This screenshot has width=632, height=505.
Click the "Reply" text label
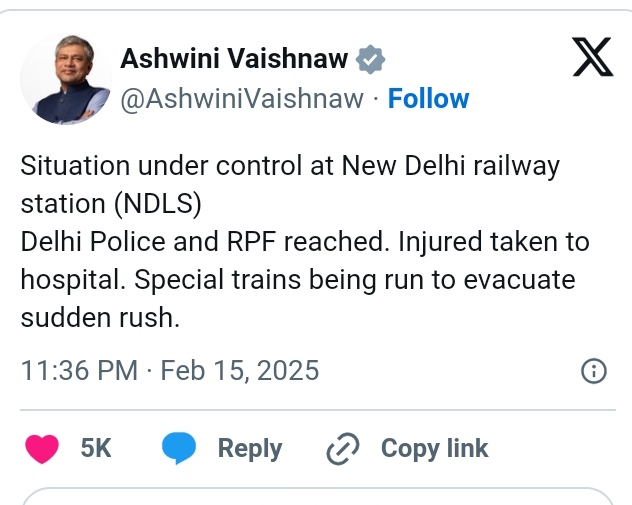tap(250, 448)
